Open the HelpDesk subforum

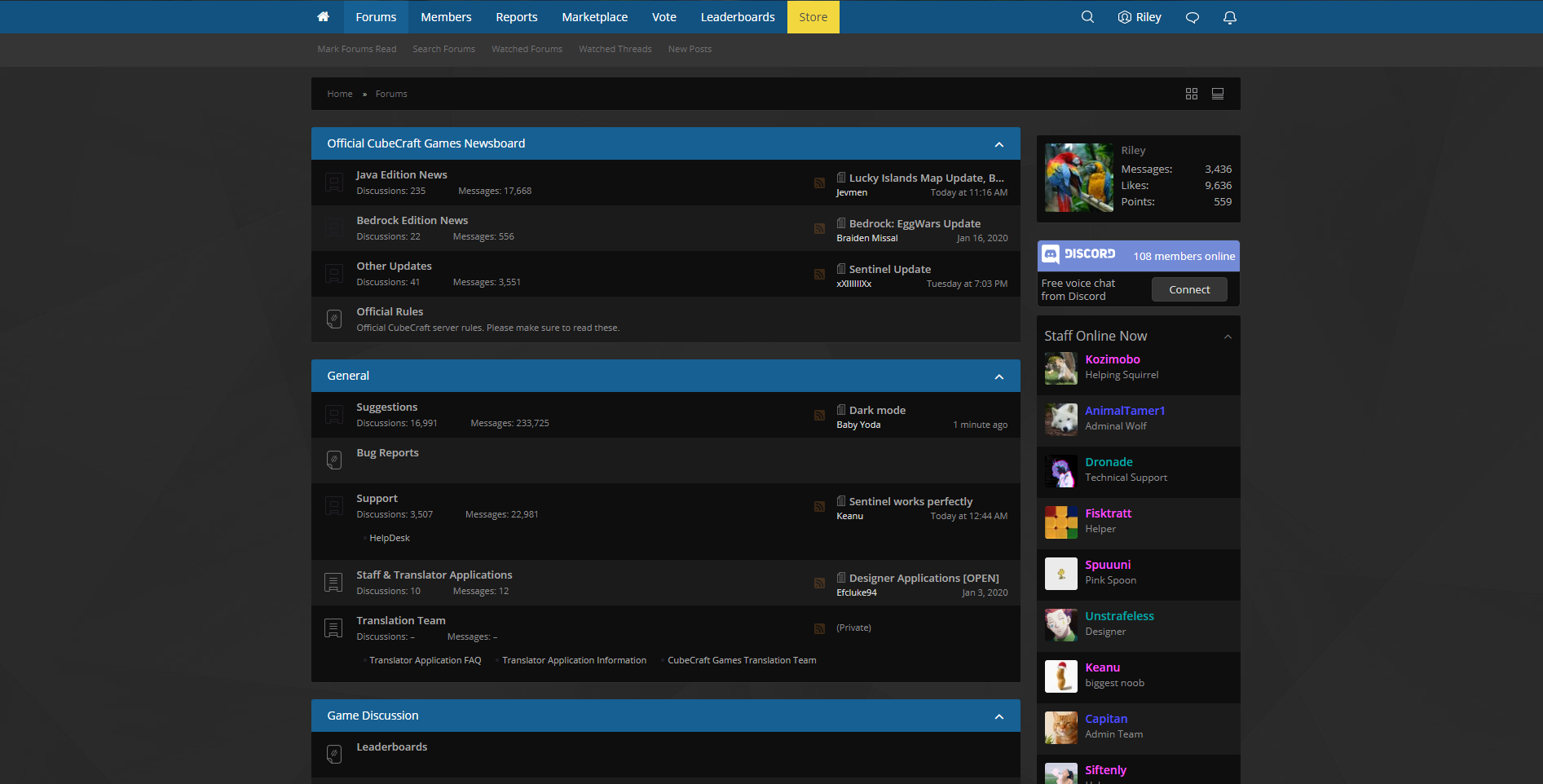click(390, 538)
